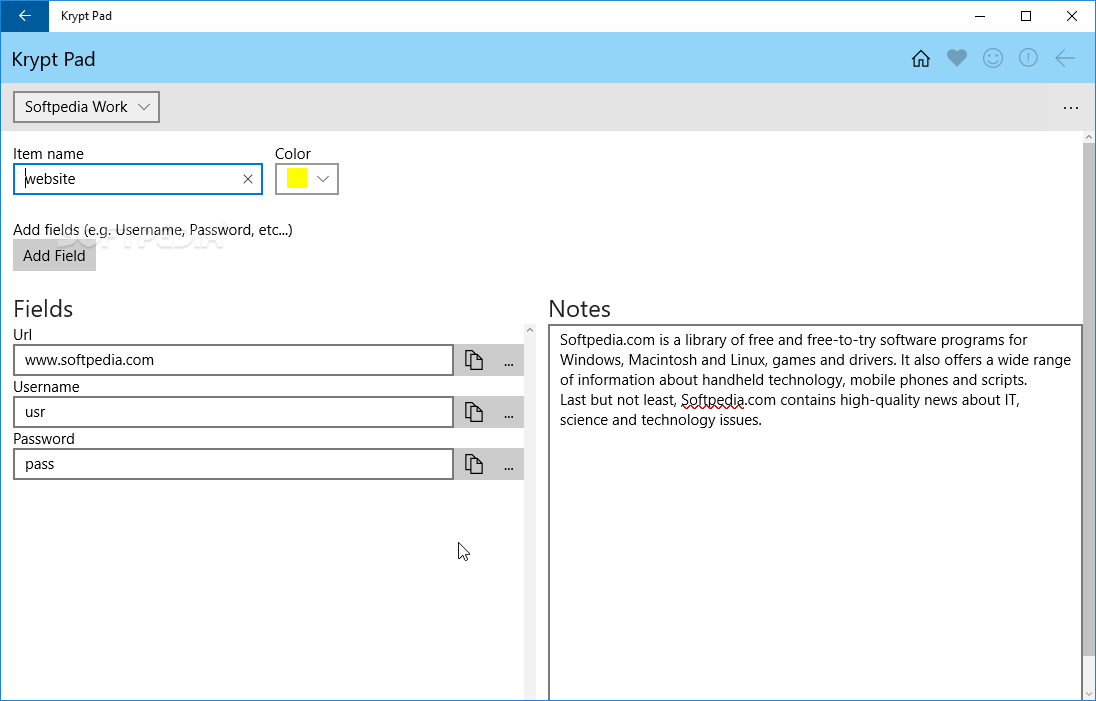Click the exclamation info icon

[x=1028, y=58]
